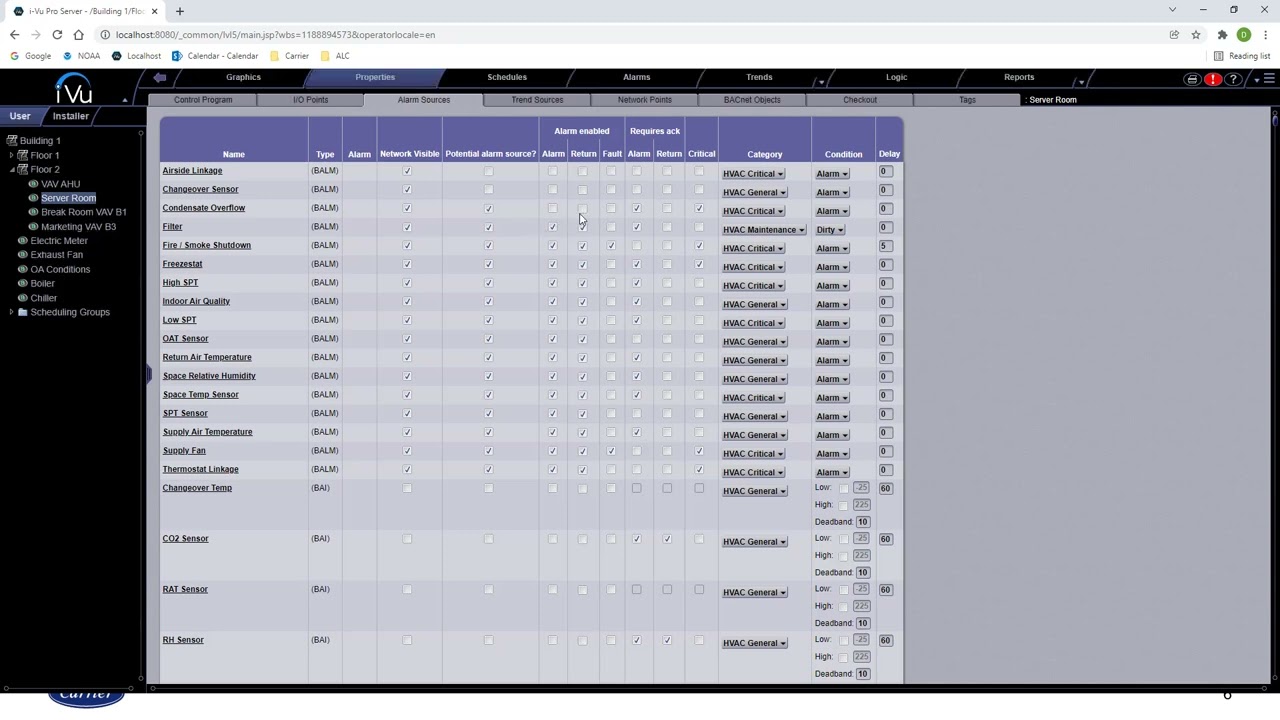Open the Alarms top-level tab
1280x720 pixels.
pyautogui.click(x=637, y=77)
